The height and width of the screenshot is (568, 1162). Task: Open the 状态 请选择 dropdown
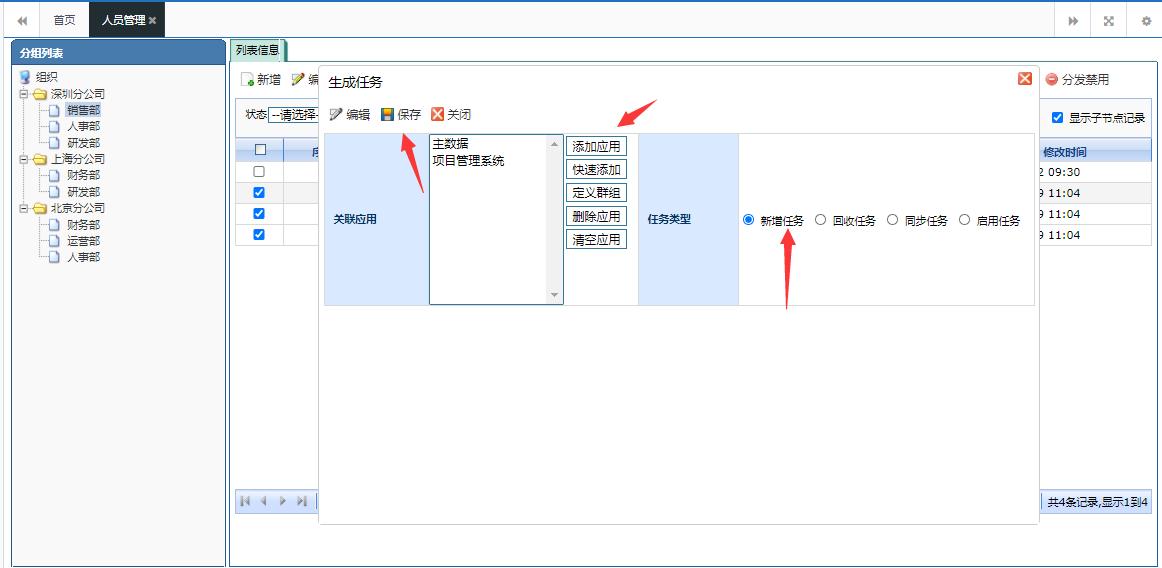pos(293,116)
